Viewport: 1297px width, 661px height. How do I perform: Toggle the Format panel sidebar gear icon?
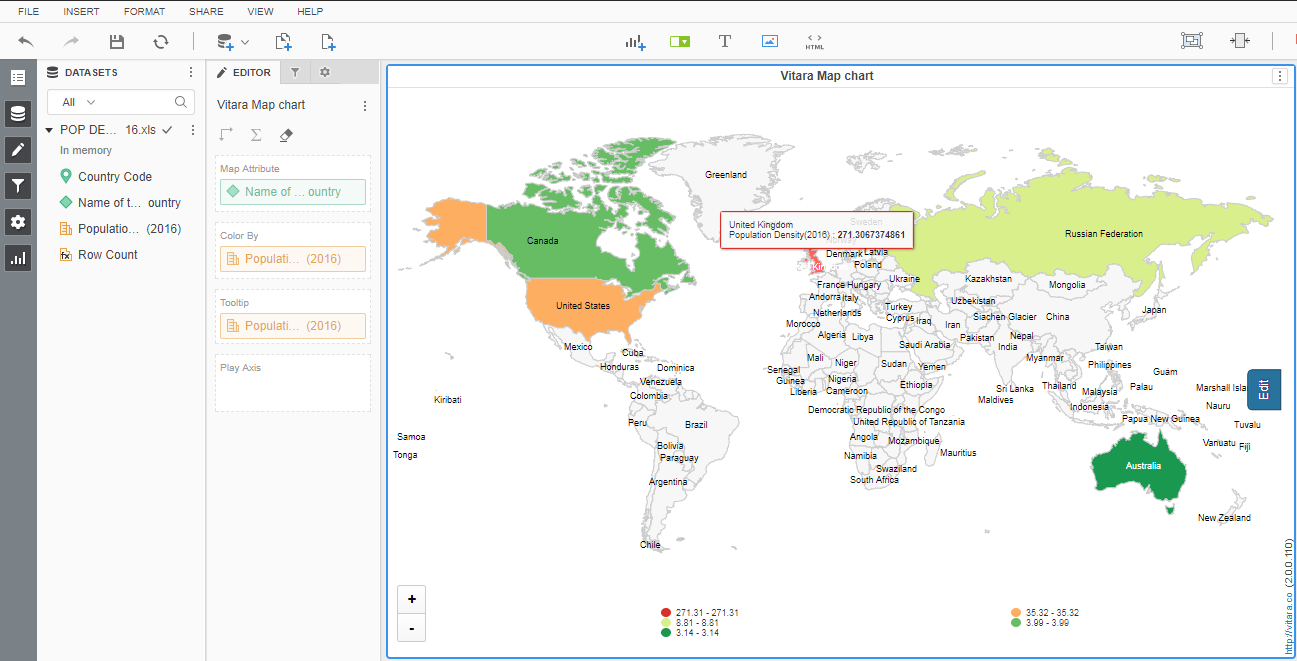pos(18,221)
